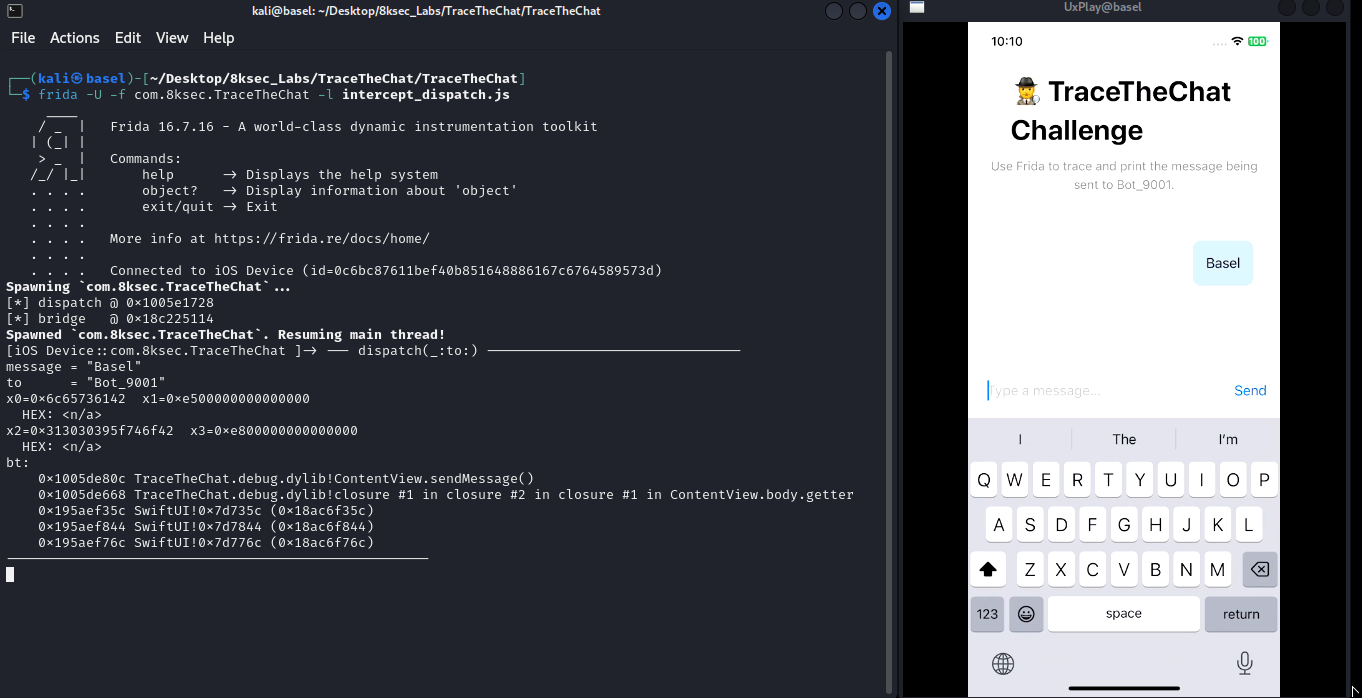Tap the H key
The height and width of the screenshot is (698, 1362).
point(1155,525)
